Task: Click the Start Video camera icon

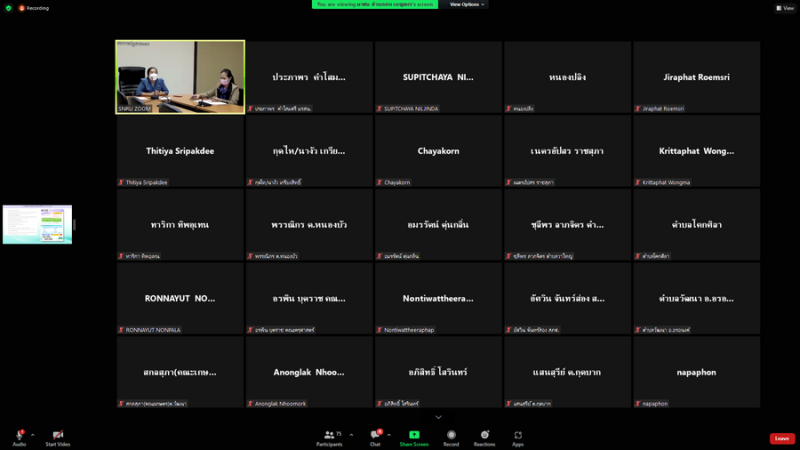Action: click(58, 435)
